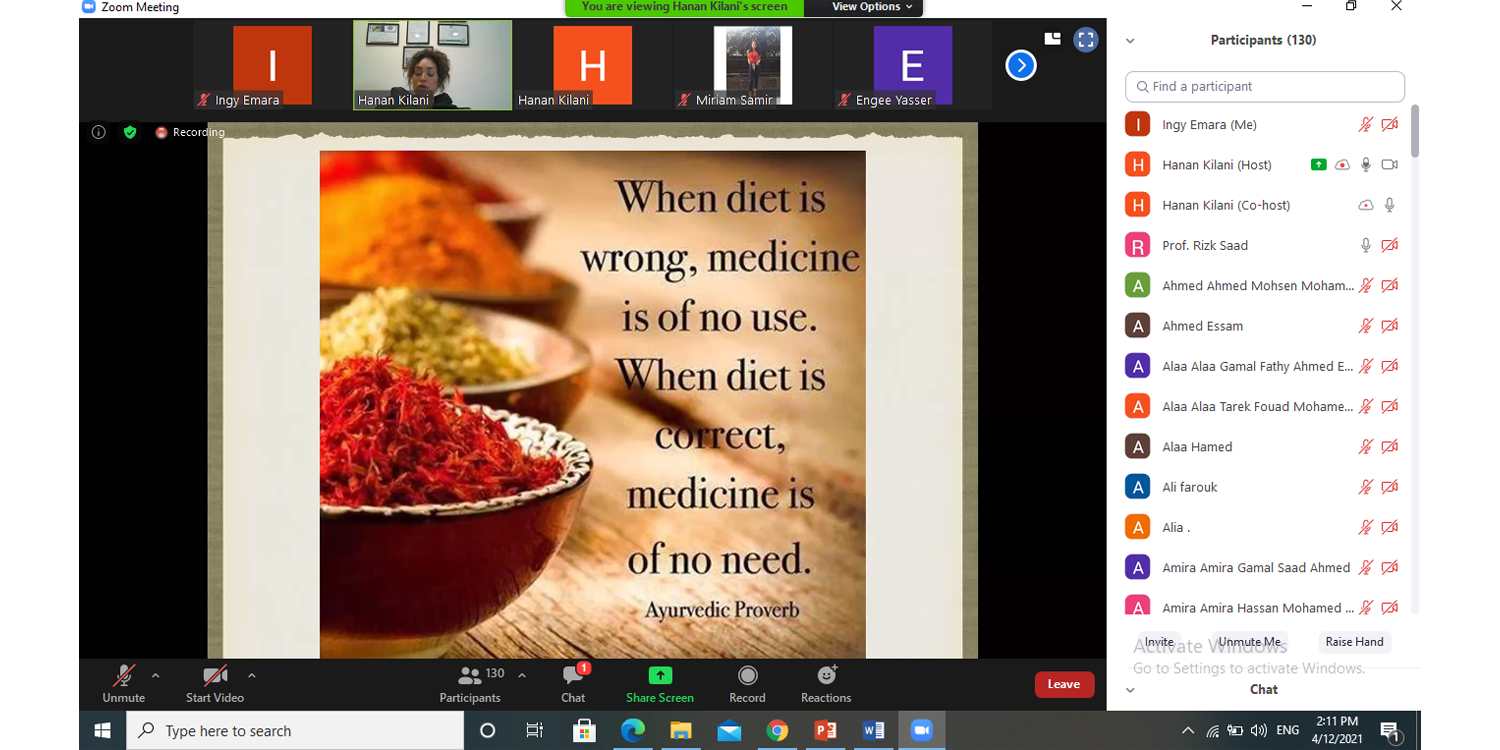The image size is (1500, 750).
Task: Open PowerPoint from the taskbar
Action: coord(826,731)
